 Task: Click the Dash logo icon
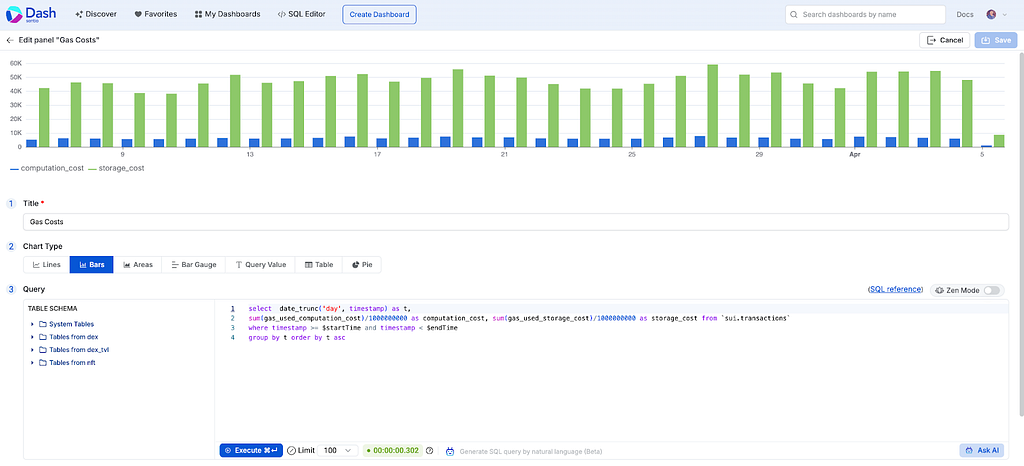point(14,14)
